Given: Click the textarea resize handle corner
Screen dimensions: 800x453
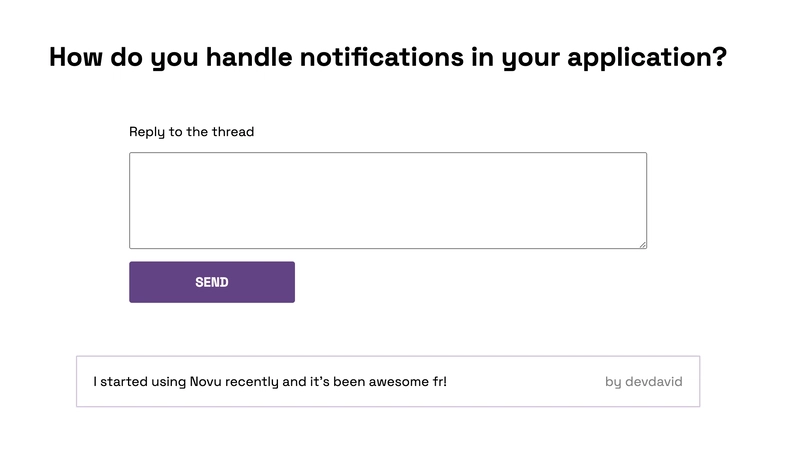Looking at the screenshot, I should click(643, 245).
